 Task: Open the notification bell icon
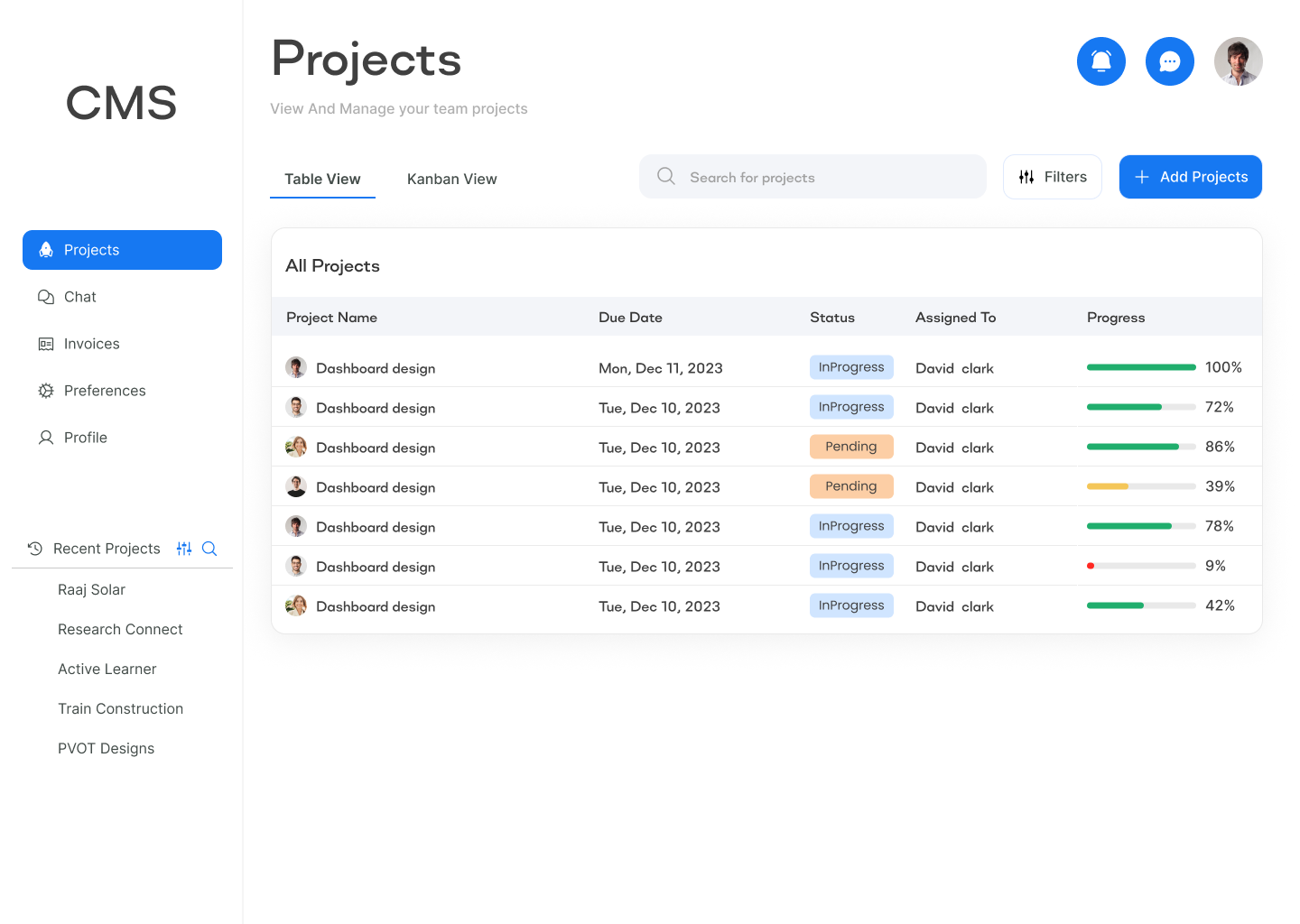(1101, 60)
